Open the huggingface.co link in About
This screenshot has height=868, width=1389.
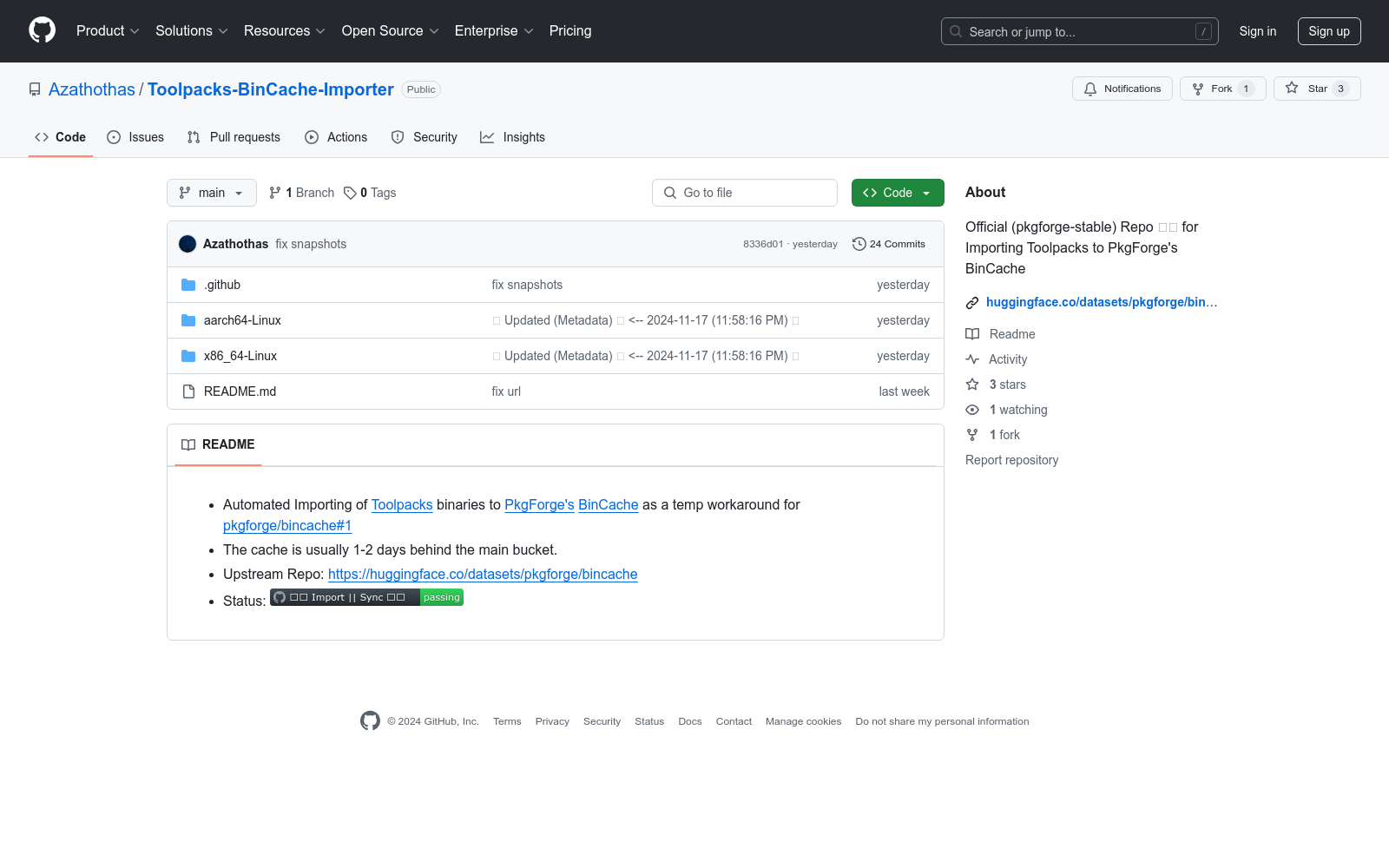1102,302
